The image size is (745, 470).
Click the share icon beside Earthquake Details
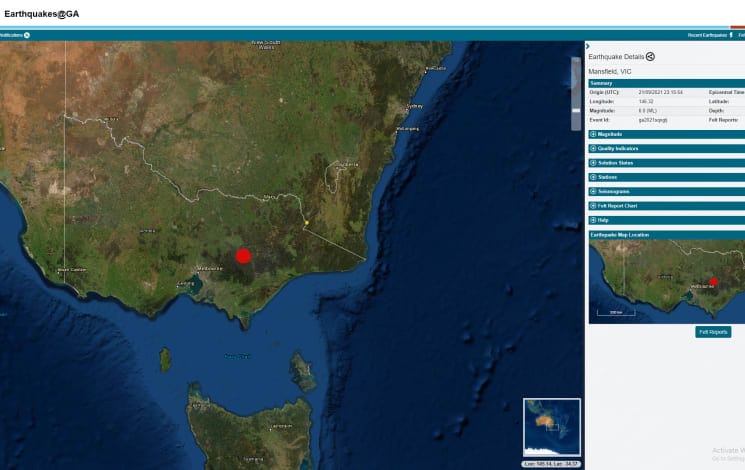tap(650, 57)
